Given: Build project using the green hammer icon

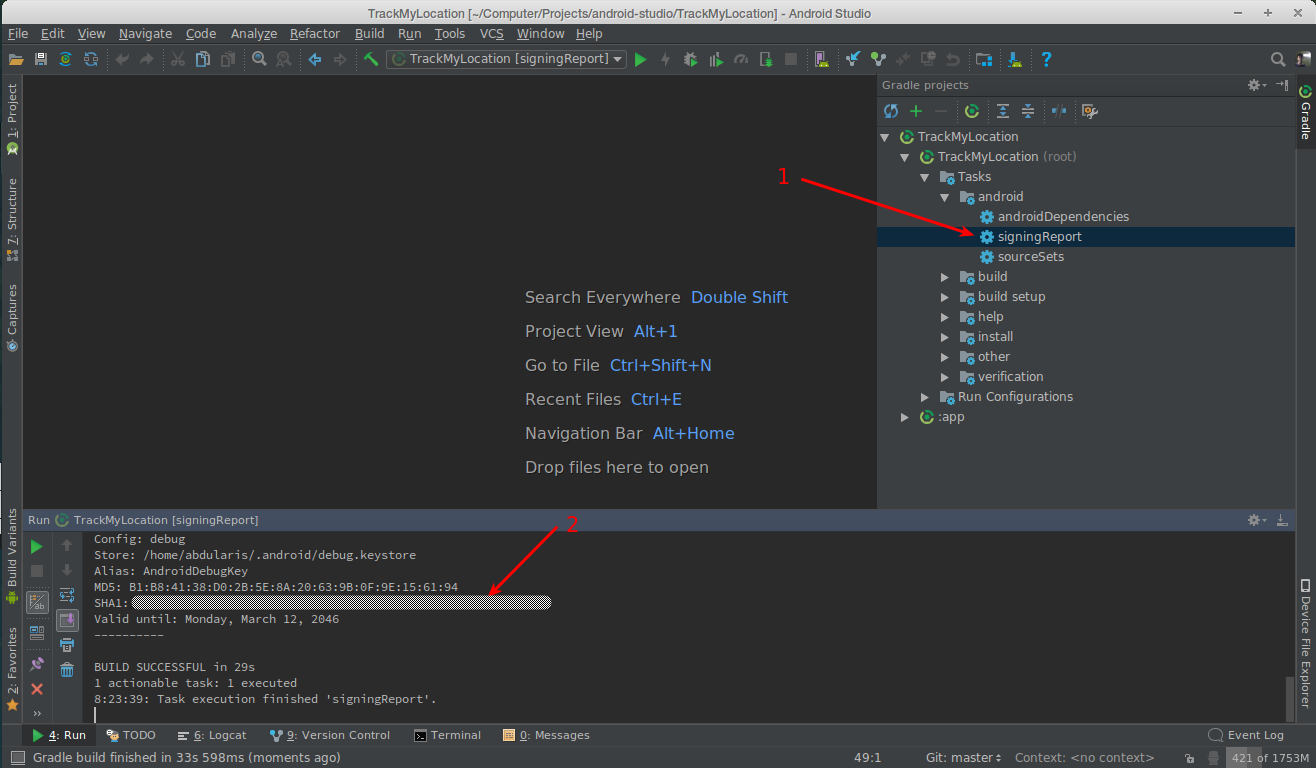Looking at the screenshot, I should (370, 59).
